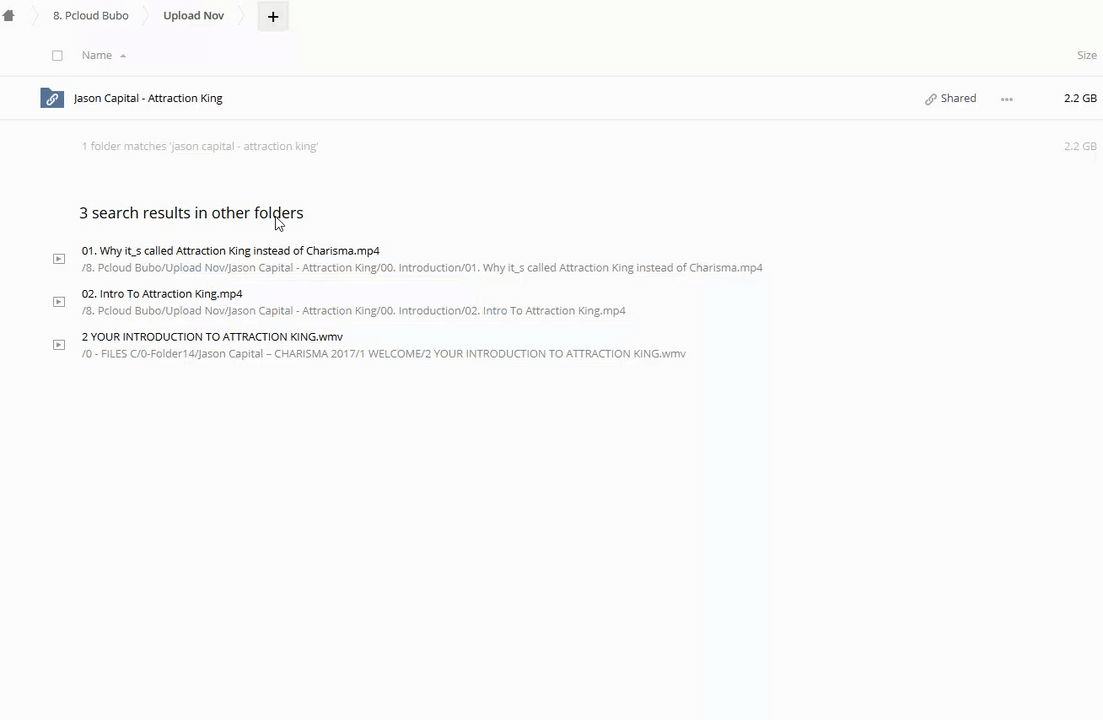The width and height of the screenshot is (1103, 720).
Task: Click the shared folder icon for Jason Capital
Action: (52, 98)
